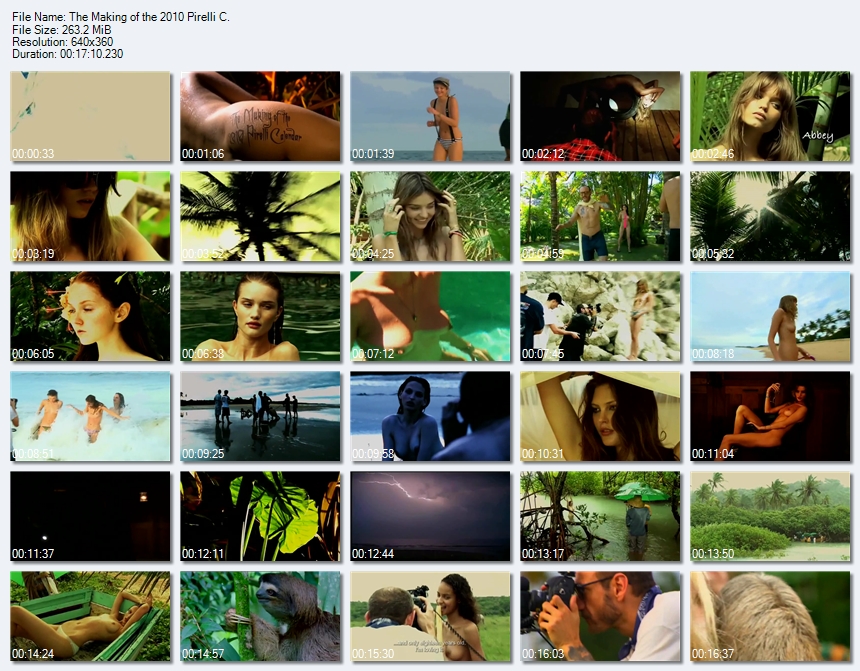Image resolution: width=860 pixels, height=671 pixels.
Task: Click the lightning storm thumbnail at 00:12:44
Action: (430, 516)
